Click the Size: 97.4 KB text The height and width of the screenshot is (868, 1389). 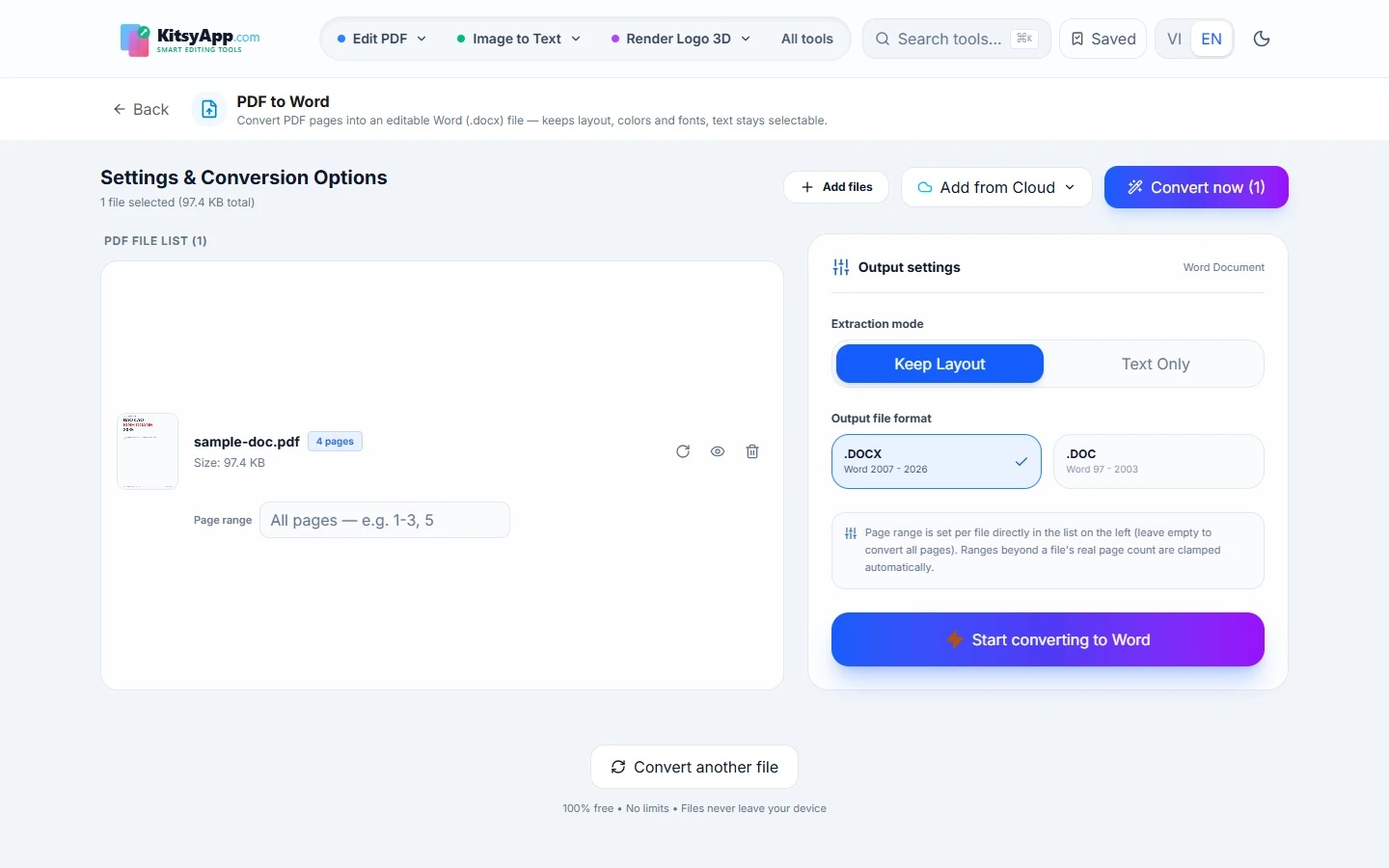coord(230,463)
